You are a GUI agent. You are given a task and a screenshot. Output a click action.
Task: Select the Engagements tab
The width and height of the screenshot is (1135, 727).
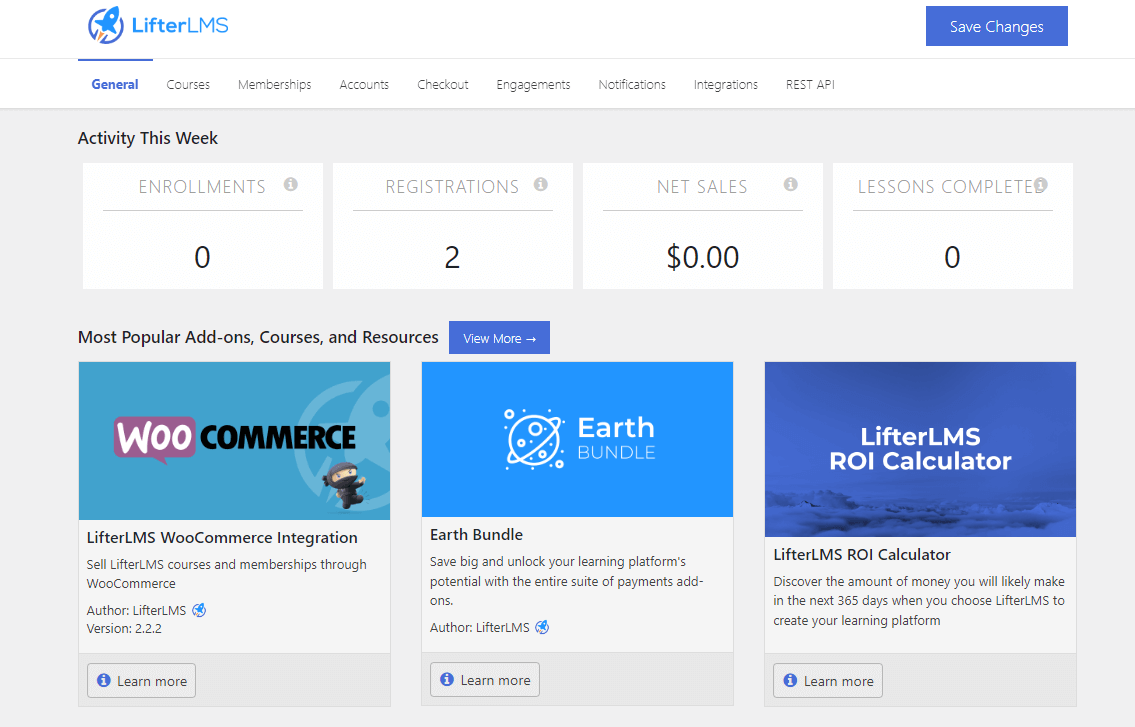[533, 85]
